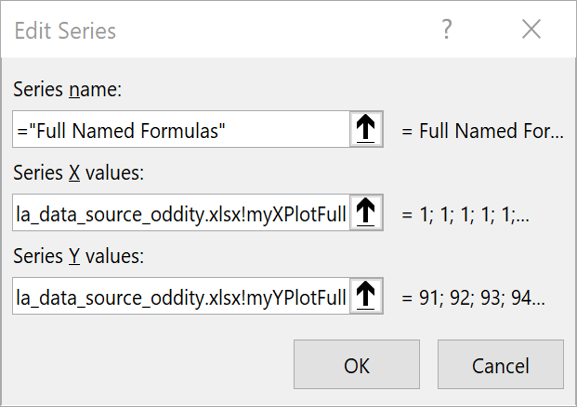Click the Series X values range selector arrow
This screenshot has width=577, height=407.
coord(366,213)
